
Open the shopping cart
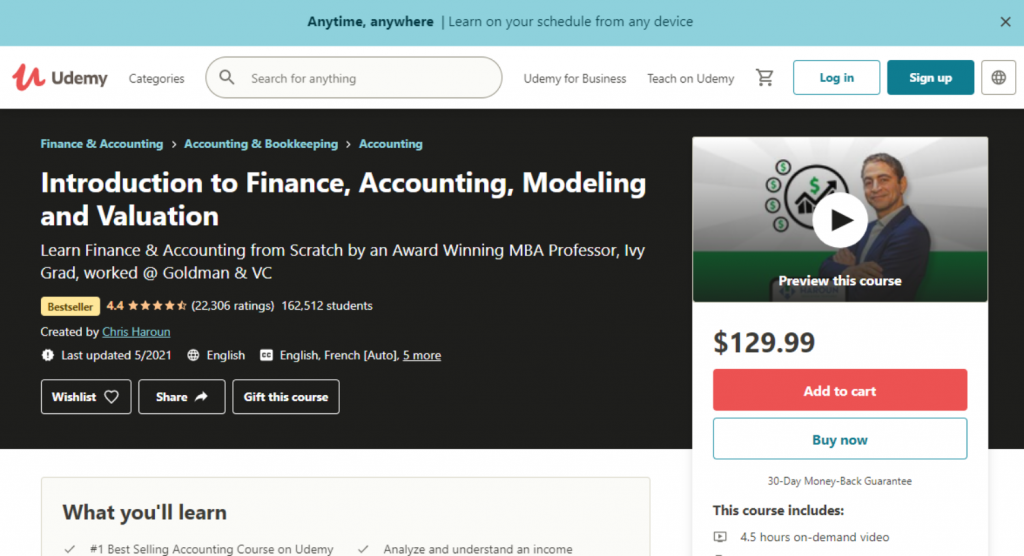[x=765, y=77]
